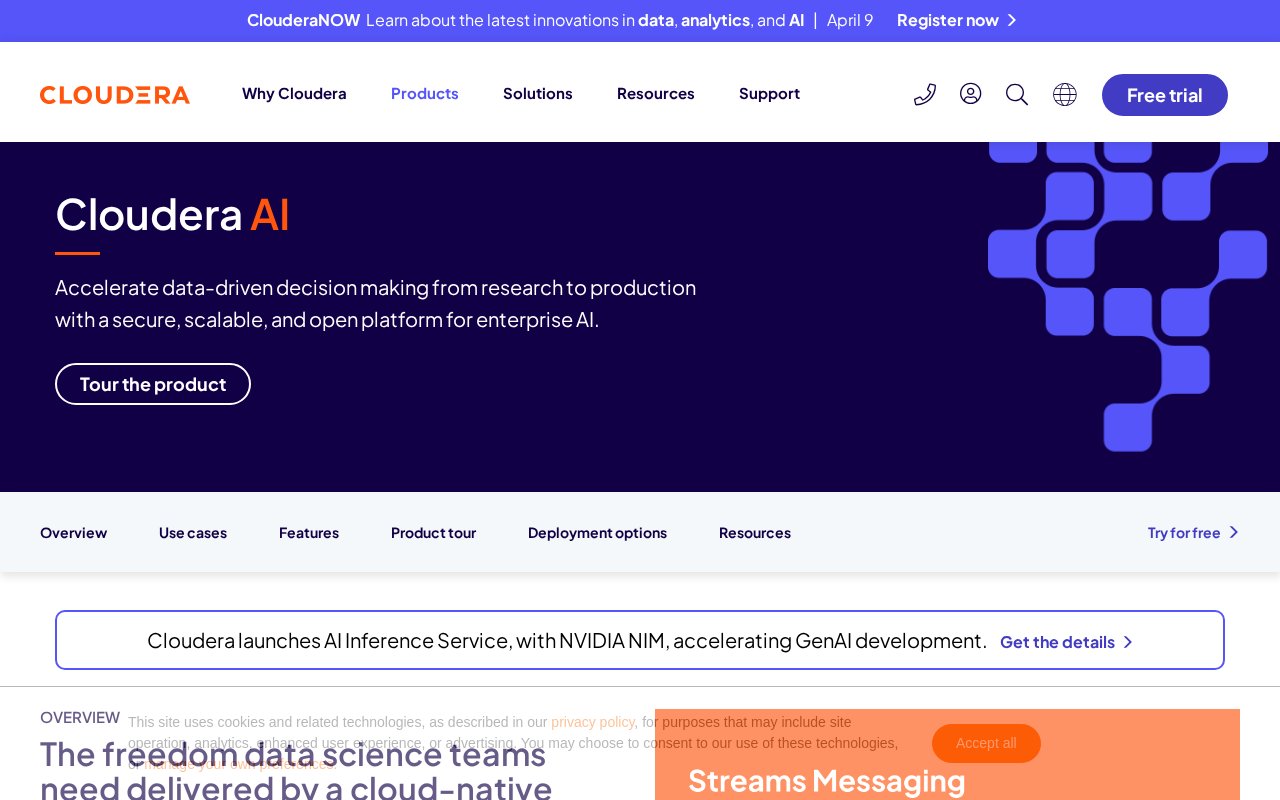The width and height of the screenshot is (1280, 800).
Task: Jump to the Features section
Action: [309, 532]
